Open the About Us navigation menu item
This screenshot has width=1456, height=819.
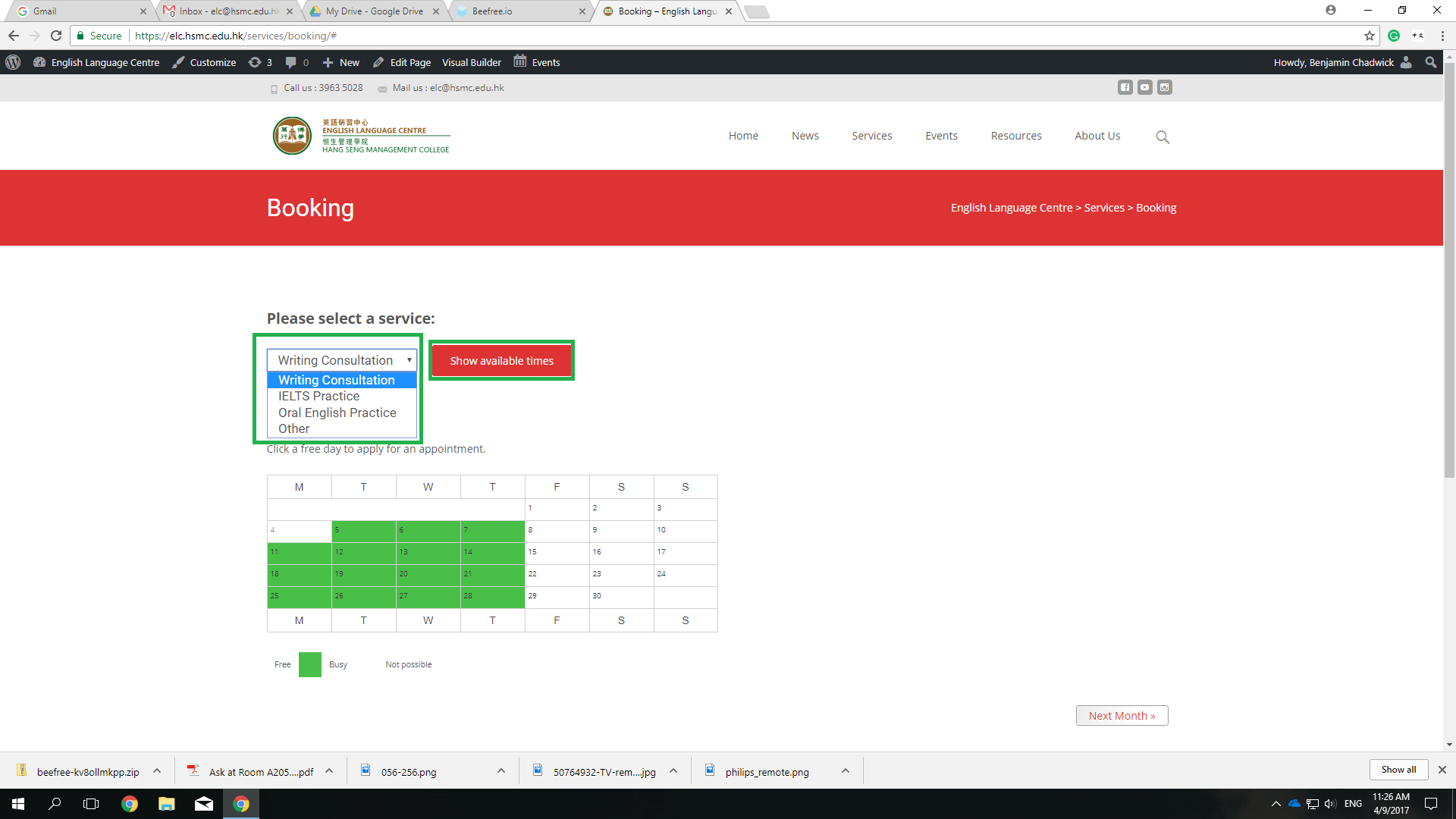[1097, 135]
